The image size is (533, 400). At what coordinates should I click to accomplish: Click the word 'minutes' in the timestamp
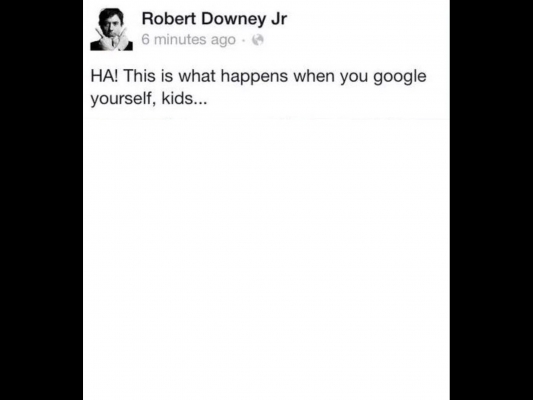pyautogui.click(x=180, y=39)
